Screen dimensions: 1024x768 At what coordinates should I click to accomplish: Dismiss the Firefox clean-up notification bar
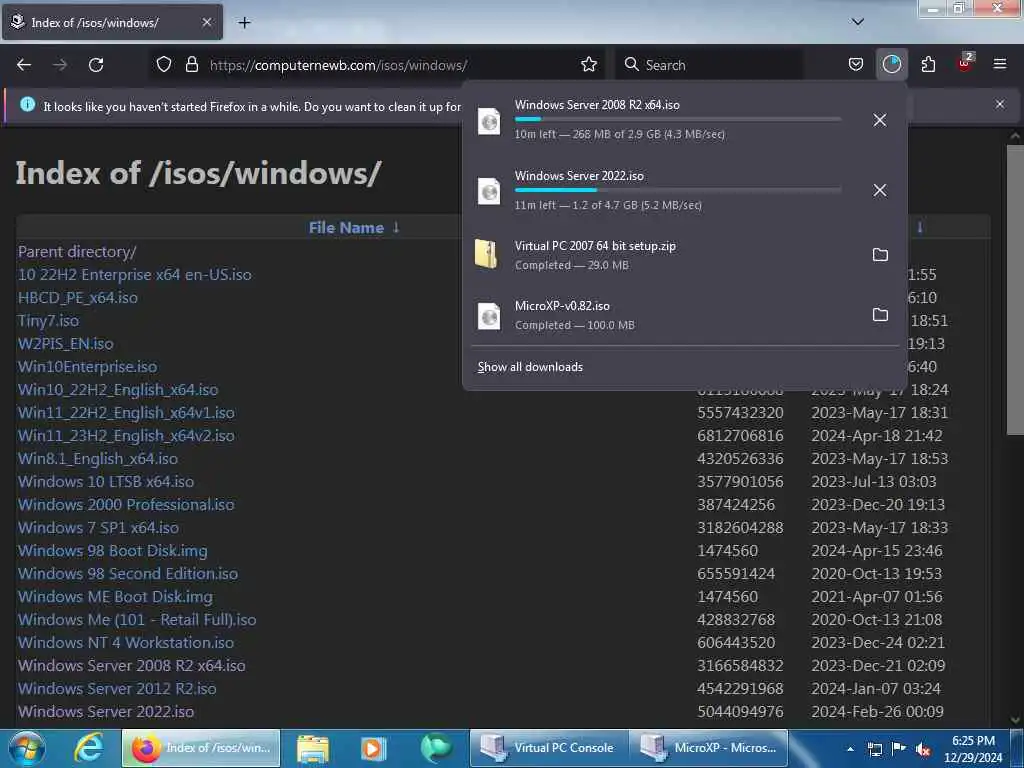coord(999,104)
